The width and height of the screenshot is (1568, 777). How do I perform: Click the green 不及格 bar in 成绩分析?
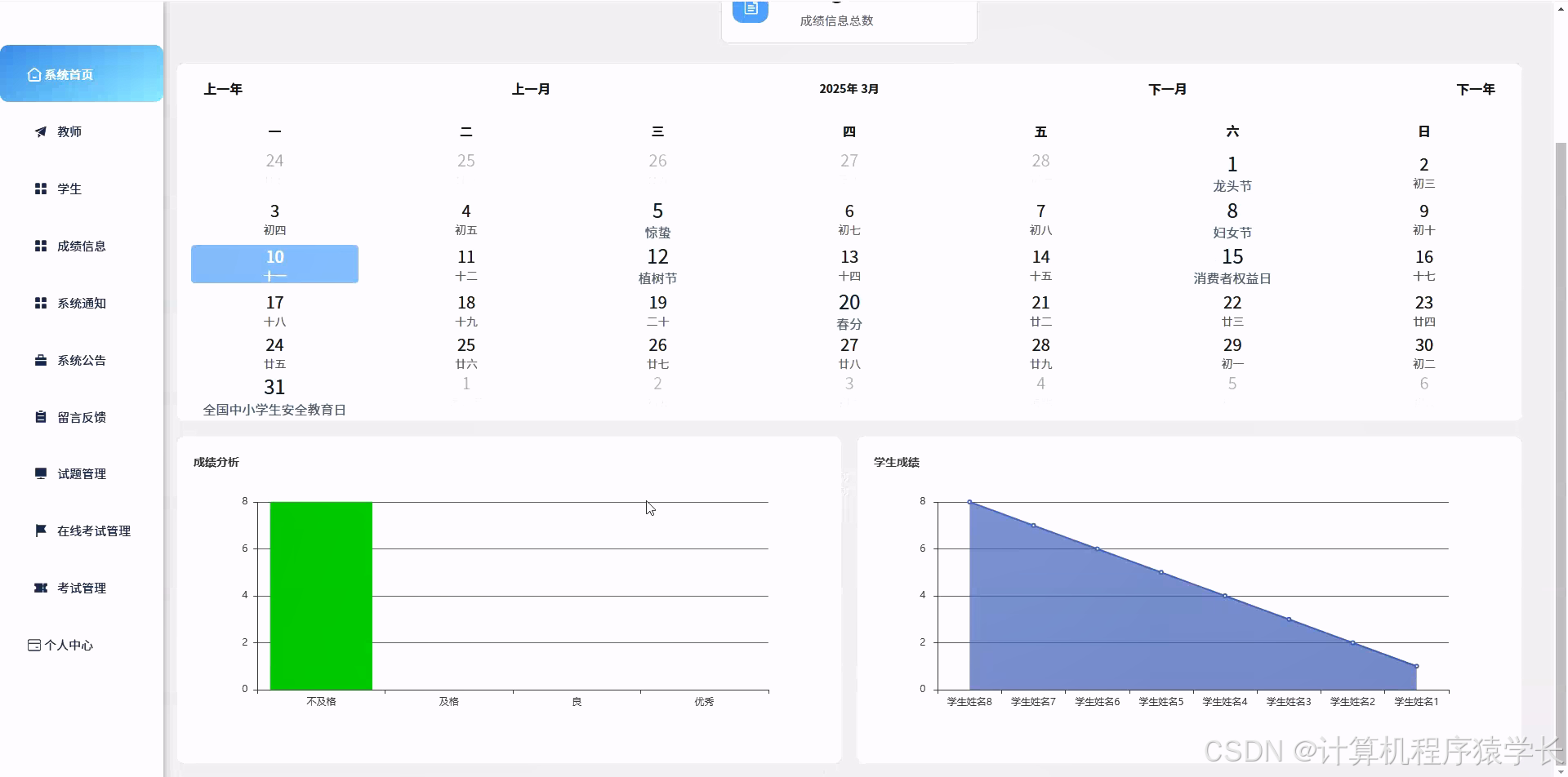[321, 596]
